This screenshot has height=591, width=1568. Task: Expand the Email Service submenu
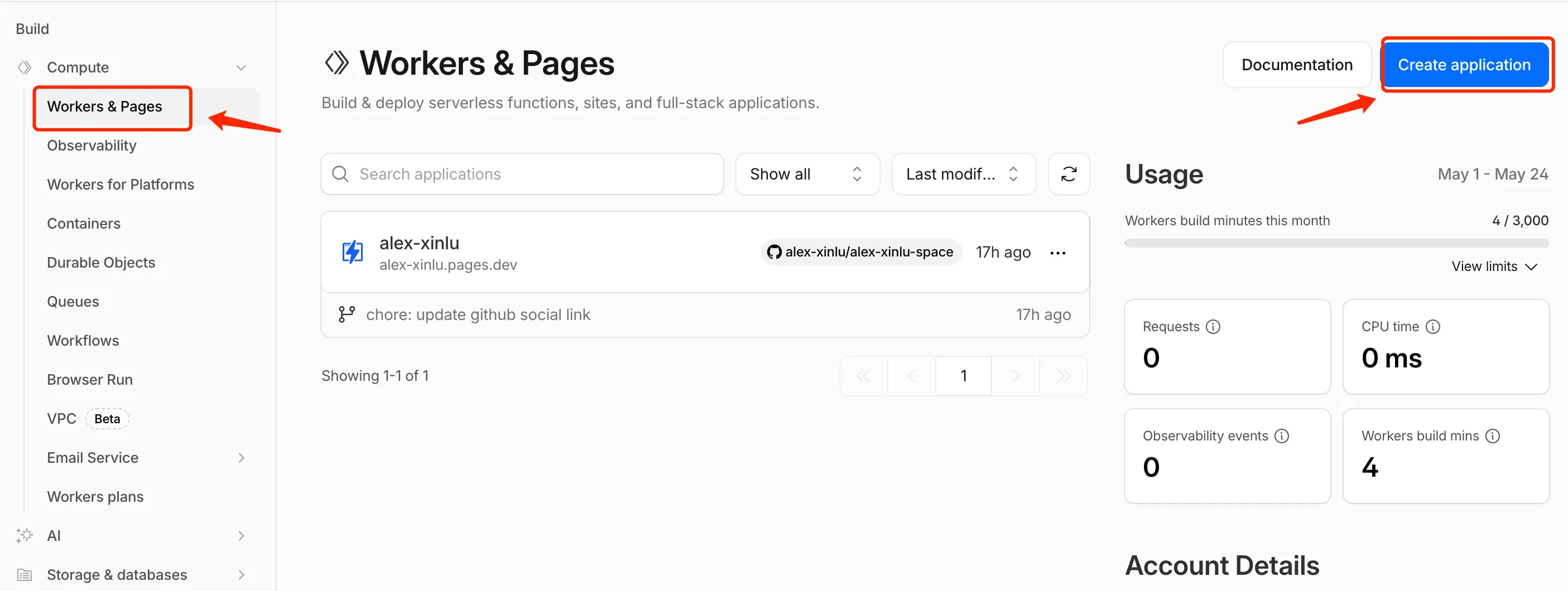click(x=242, y=458)
